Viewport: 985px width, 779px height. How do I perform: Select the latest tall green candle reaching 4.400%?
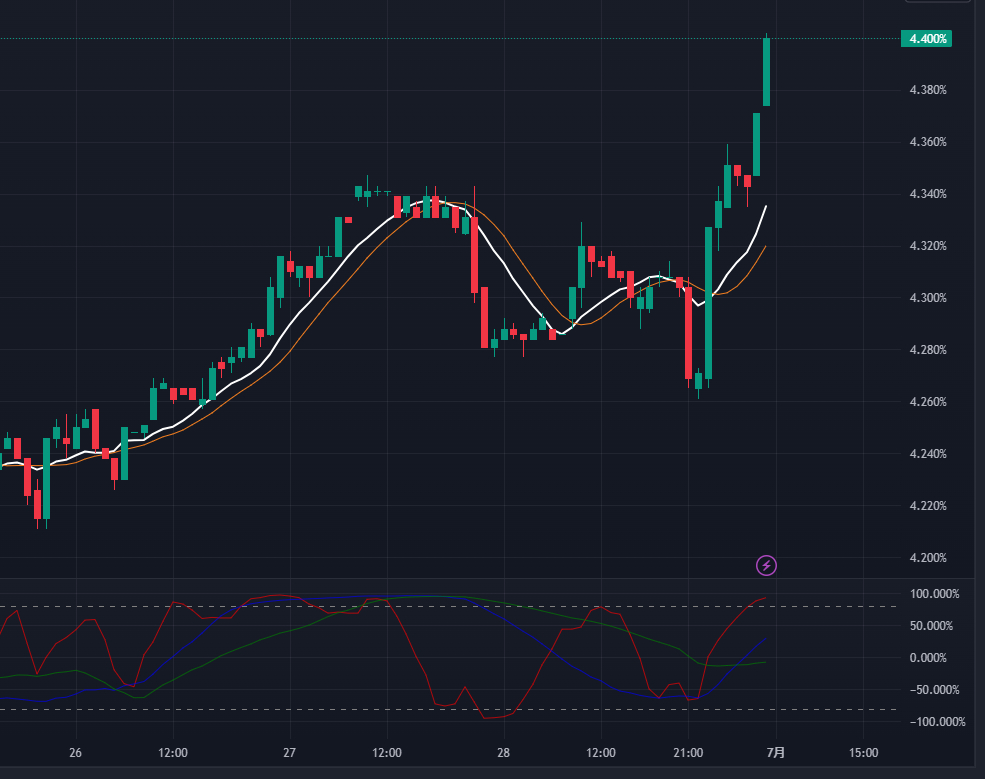tap(766, 72)
